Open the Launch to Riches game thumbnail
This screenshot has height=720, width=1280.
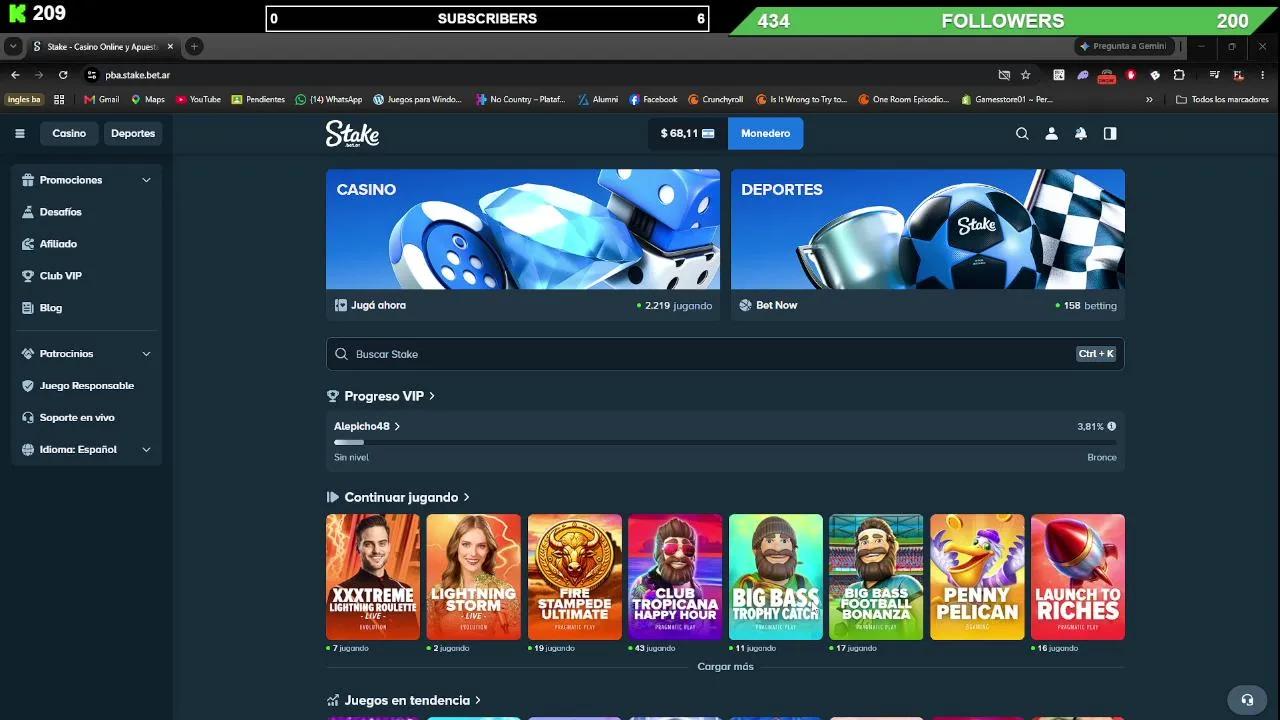pyautogui.click(x=1078, y=577)
